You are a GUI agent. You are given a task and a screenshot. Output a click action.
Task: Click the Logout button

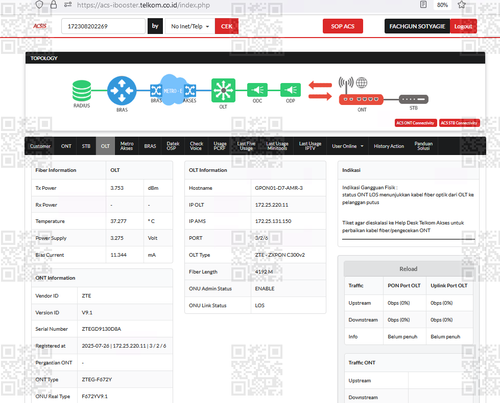pos(463,26)
